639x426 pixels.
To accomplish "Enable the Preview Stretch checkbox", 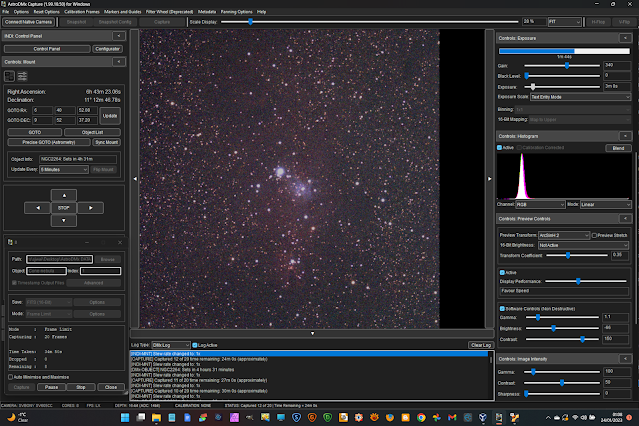I will (595, 235).
